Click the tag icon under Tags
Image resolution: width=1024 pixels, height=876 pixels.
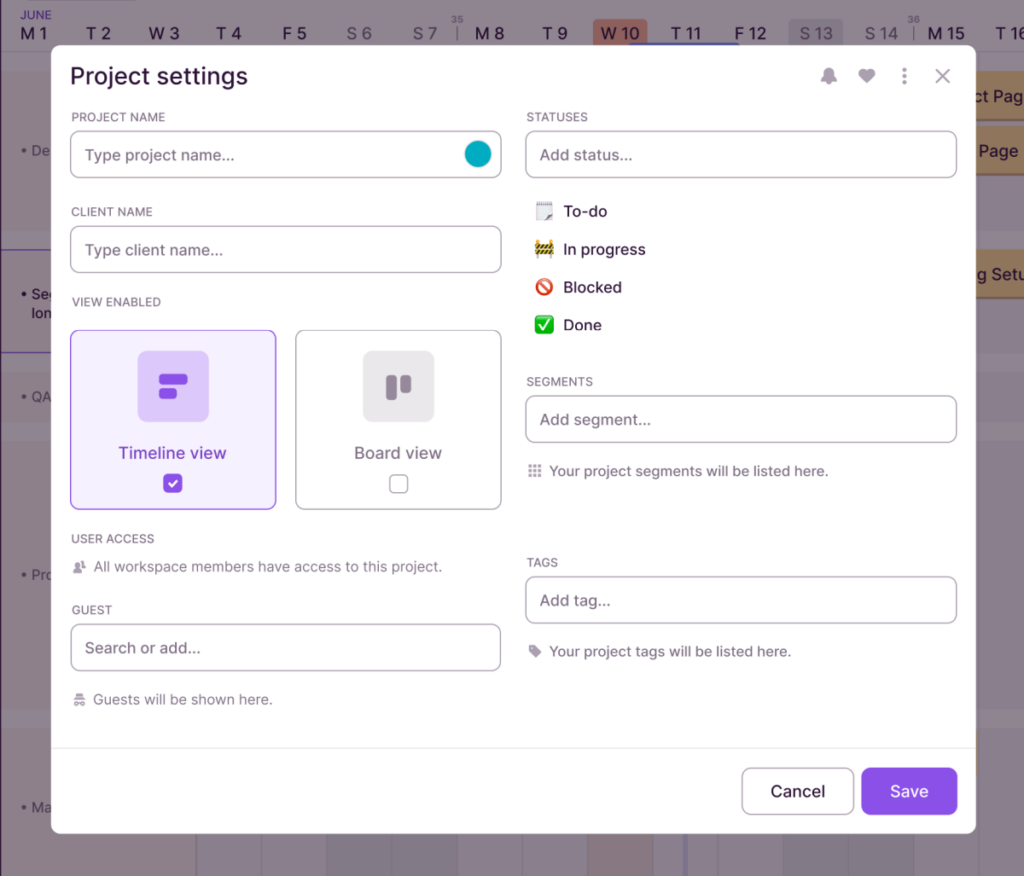(534, 650)
